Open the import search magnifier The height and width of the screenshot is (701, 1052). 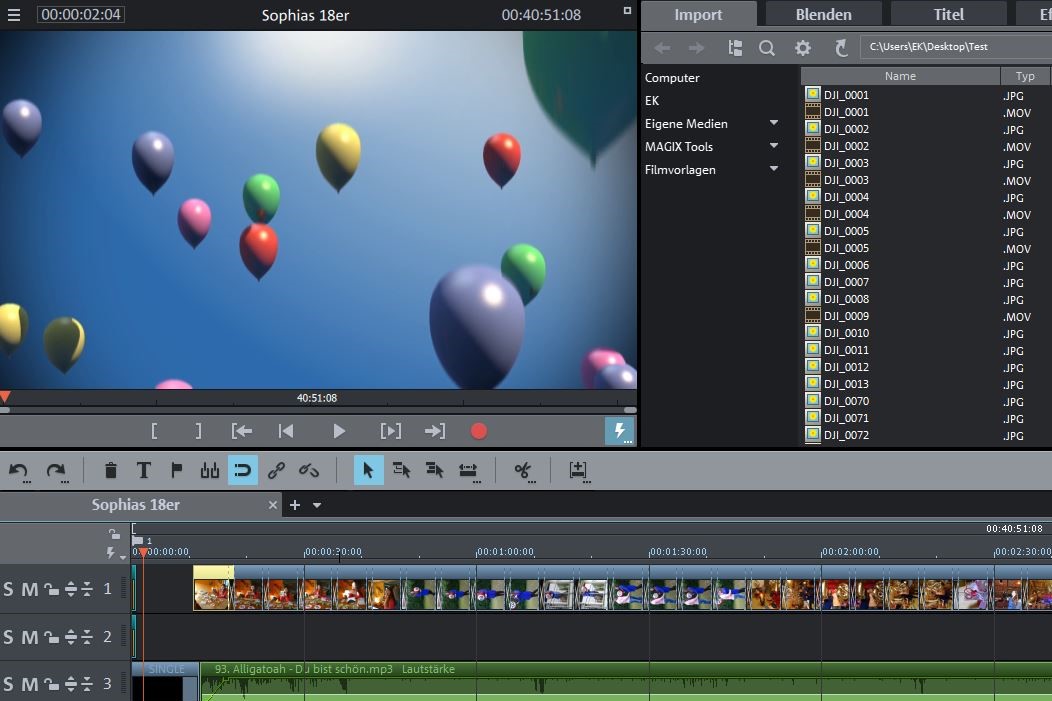(x=767, y=48)
